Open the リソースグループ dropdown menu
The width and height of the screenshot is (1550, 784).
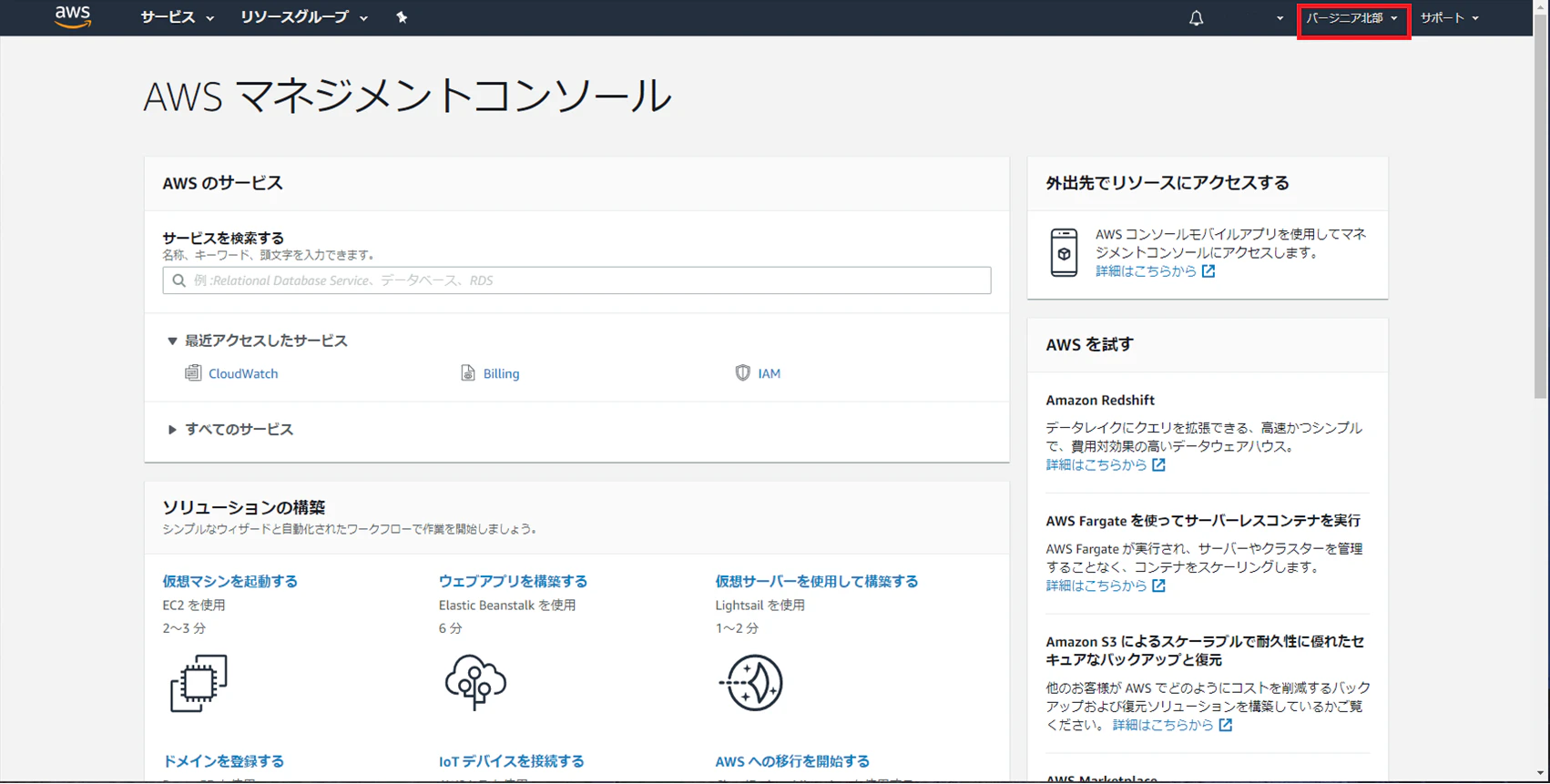point(304,17)
